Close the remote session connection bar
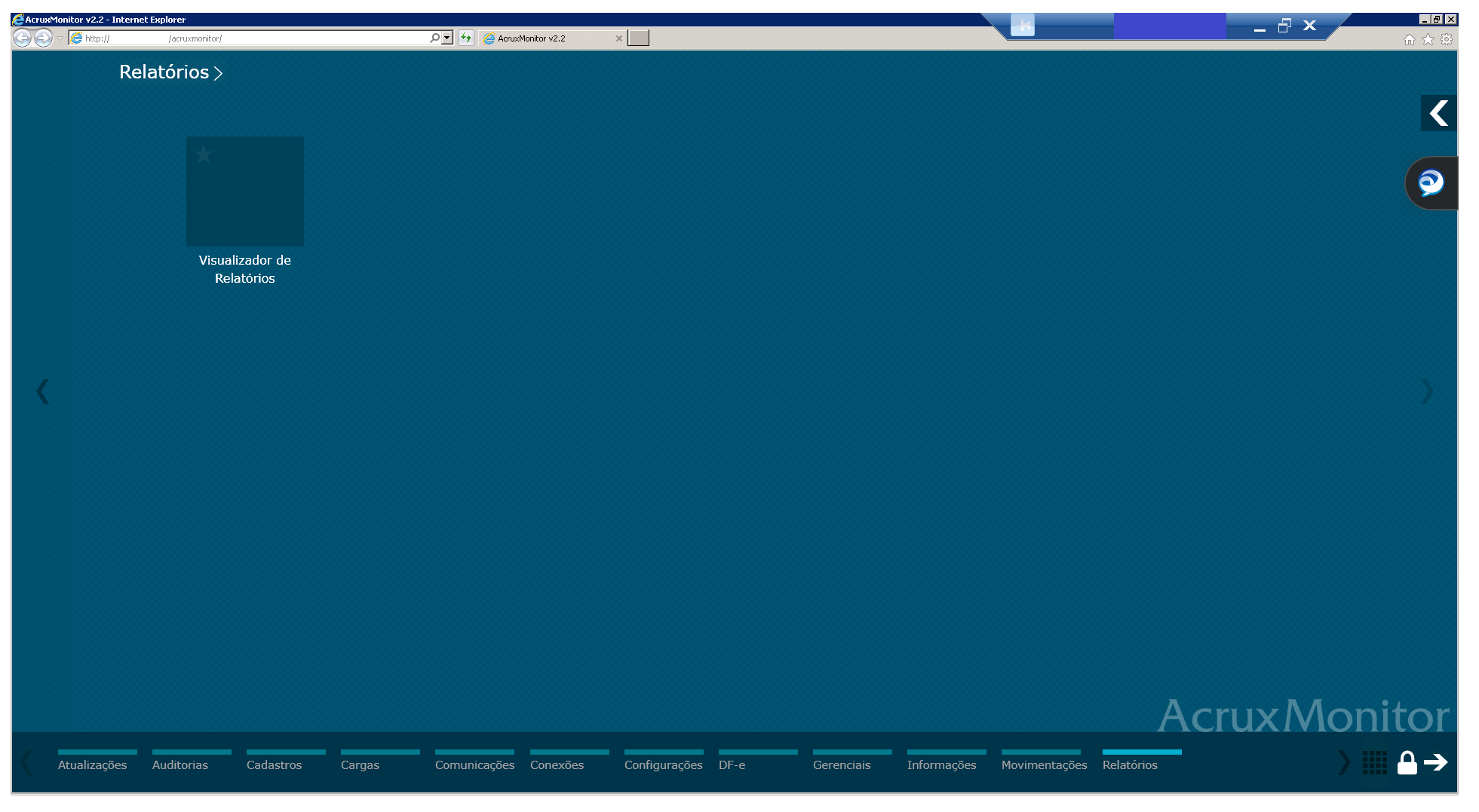This screenshot has width=1479, height=812. point(1310,26)
